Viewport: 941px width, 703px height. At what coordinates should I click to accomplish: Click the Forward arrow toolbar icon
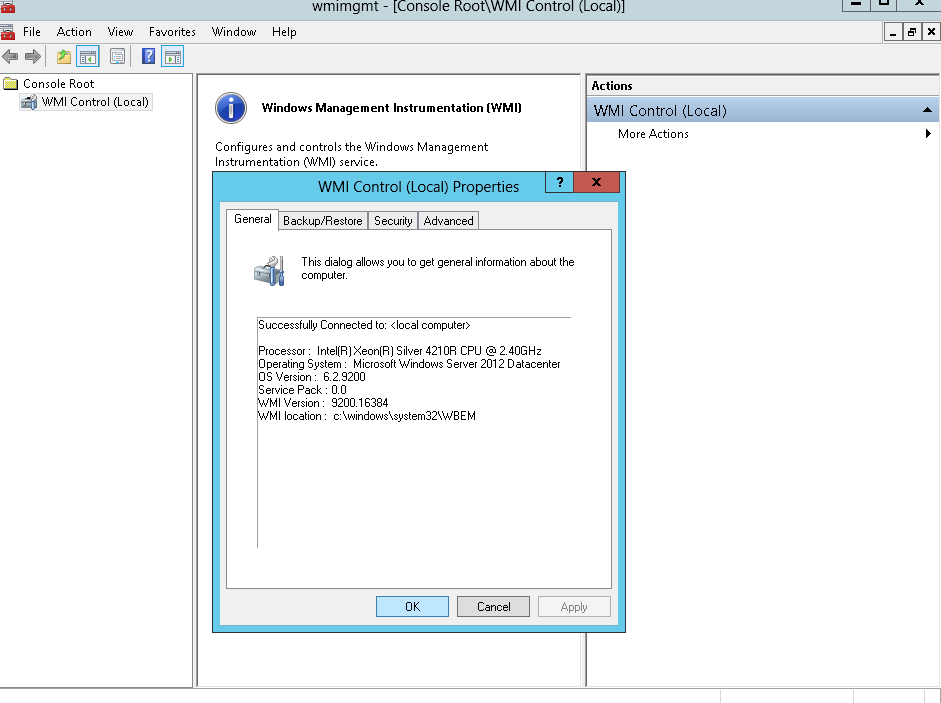pos(32,57)
